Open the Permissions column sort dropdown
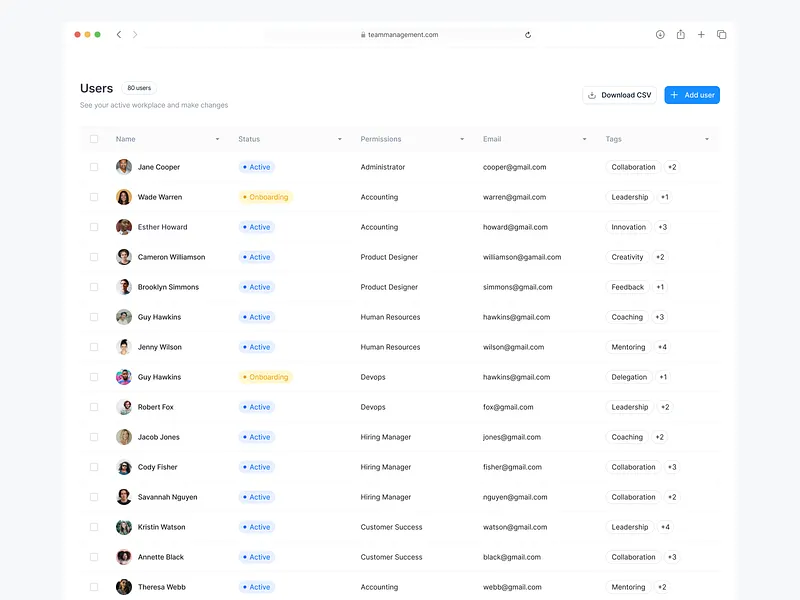The width and height of the screenshot is (800, 600). coord(461,139)
